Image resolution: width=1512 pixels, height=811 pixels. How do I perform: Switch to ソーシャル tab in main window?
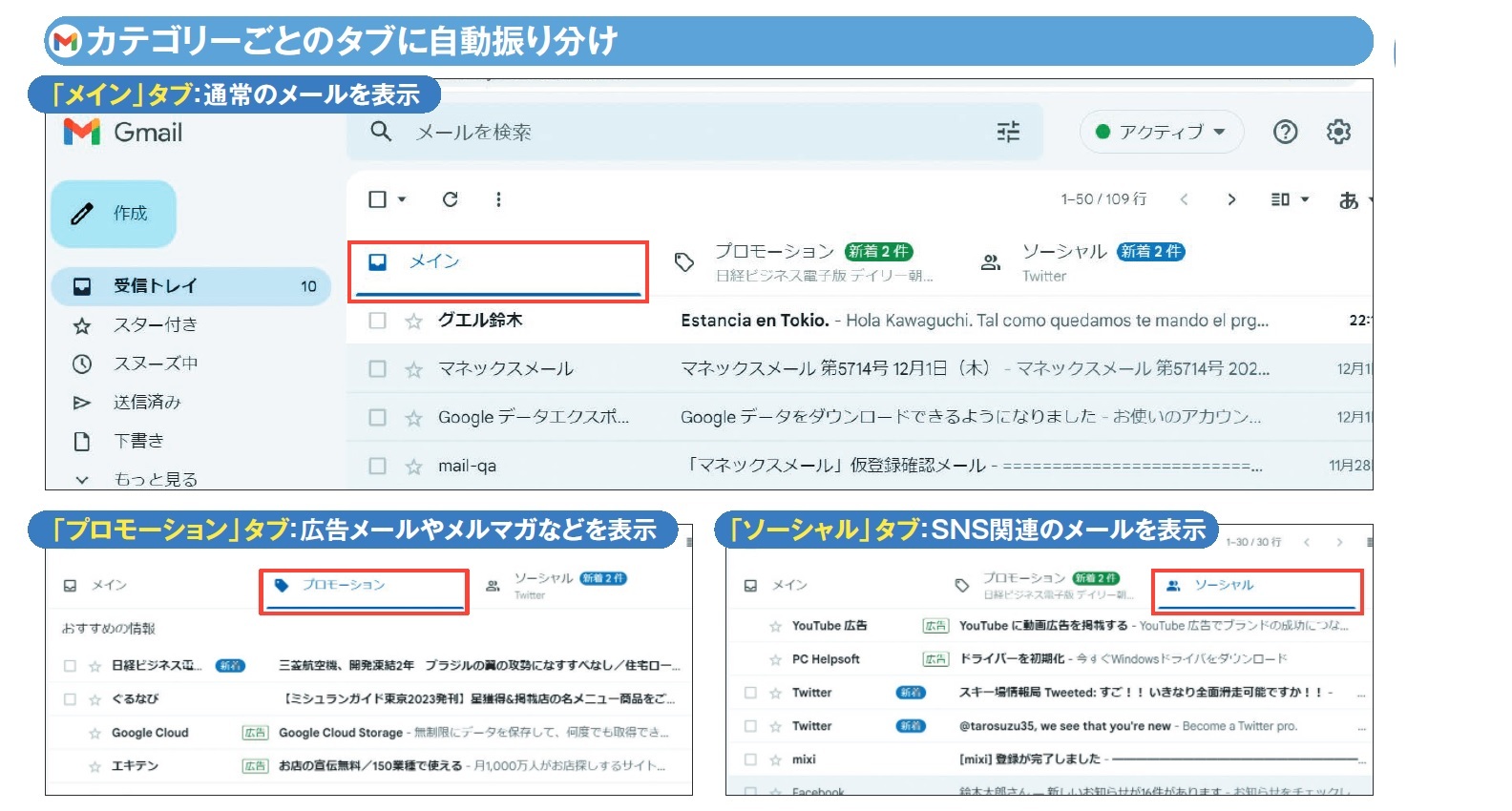pos(1083,262)
